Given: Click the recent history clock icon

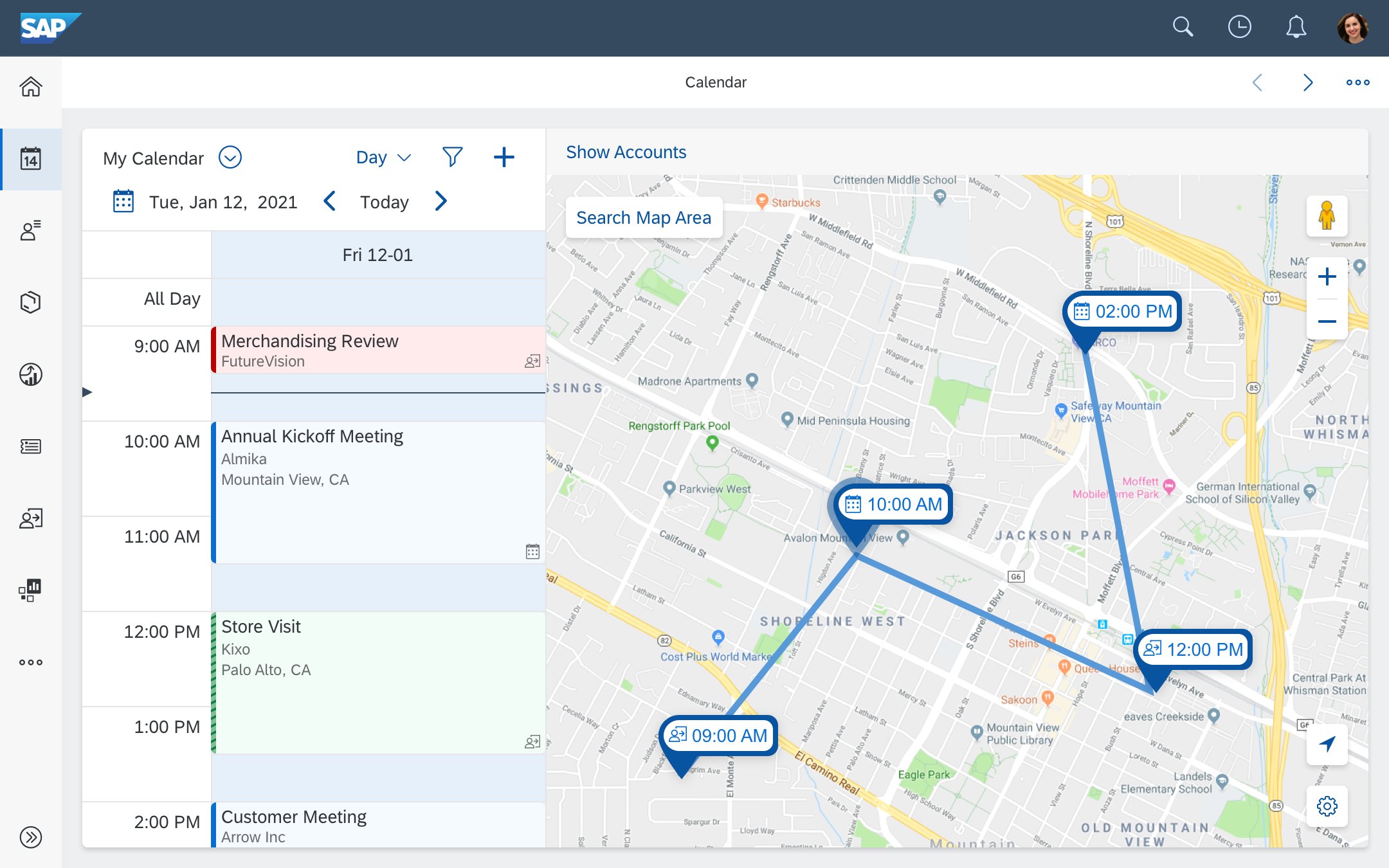Looking at the screenshot, I should [x=1239, y=27].
